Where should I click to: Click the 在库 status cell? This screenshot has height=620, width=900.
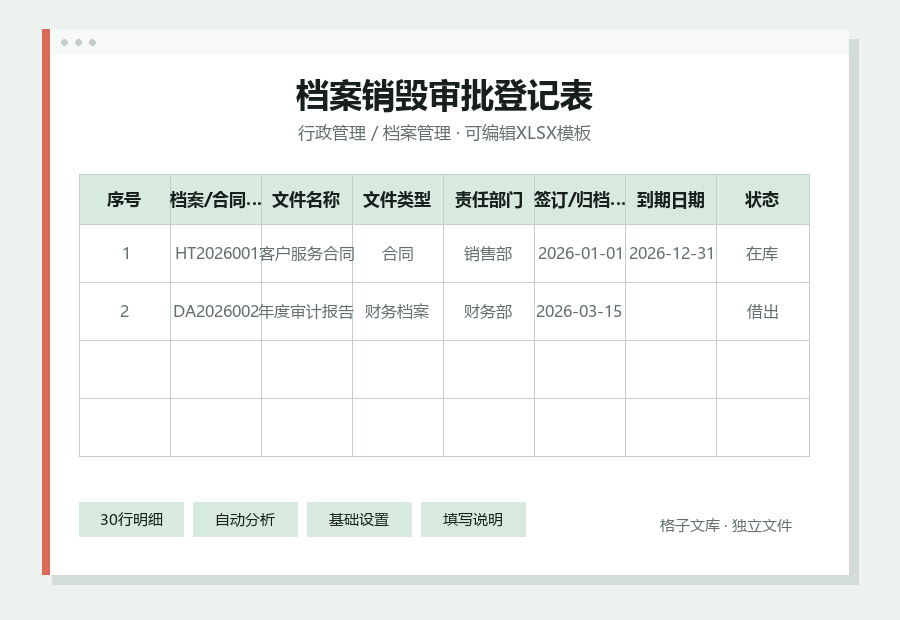762,254
